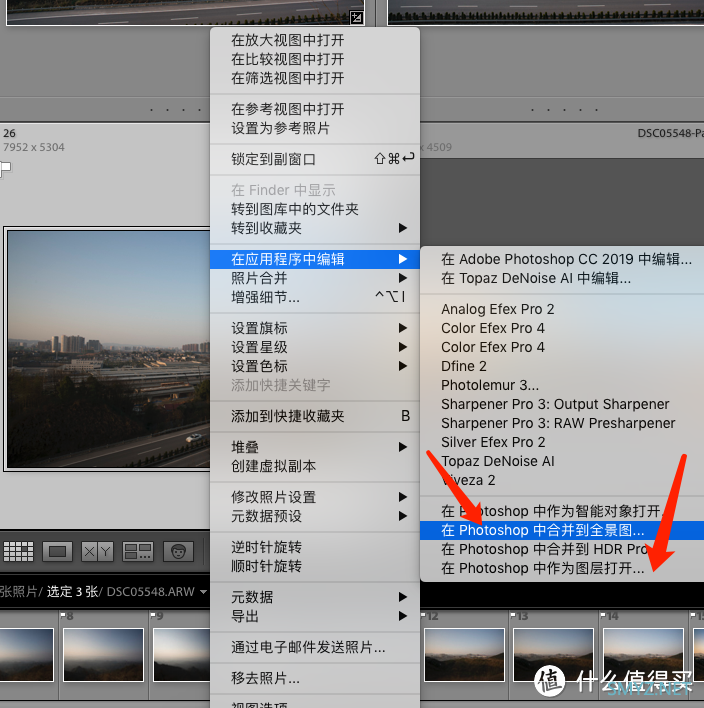Expand 照片合并 submenu
This screenshot has height=708, width=704.
(x=315, y=278)
